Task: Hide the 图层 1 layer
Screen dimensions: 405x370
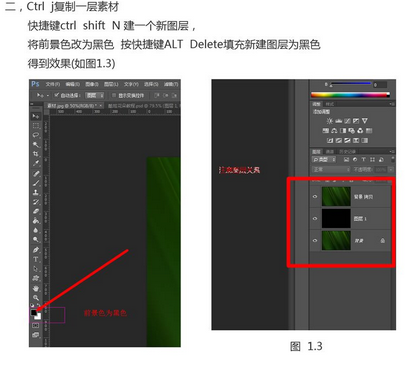Action: 315,219
